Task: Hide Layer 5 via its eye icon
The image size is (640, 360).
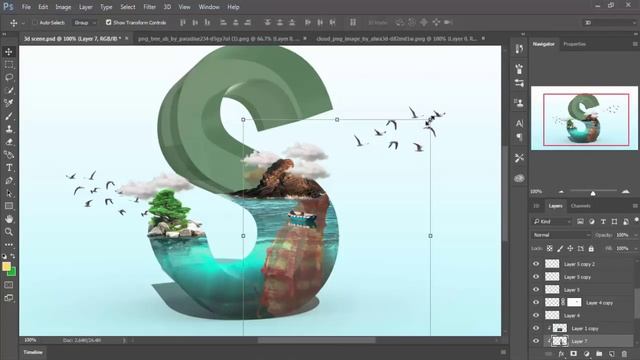Action: click(536, 290)
